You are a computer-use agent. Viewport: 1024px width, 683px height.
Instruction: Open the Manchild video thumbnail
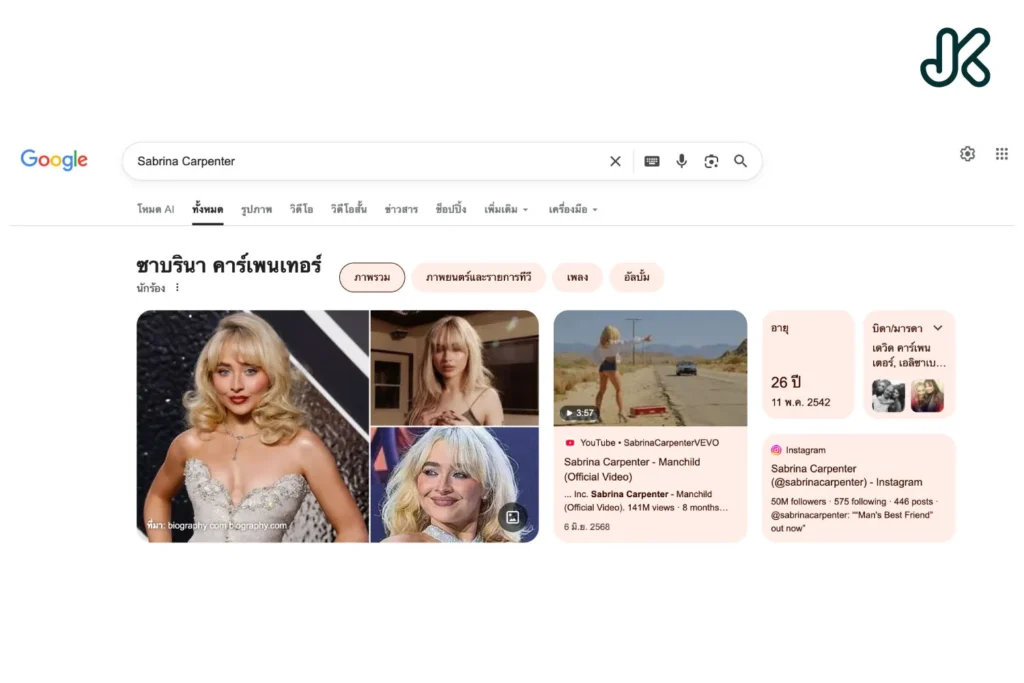[650, 368]
